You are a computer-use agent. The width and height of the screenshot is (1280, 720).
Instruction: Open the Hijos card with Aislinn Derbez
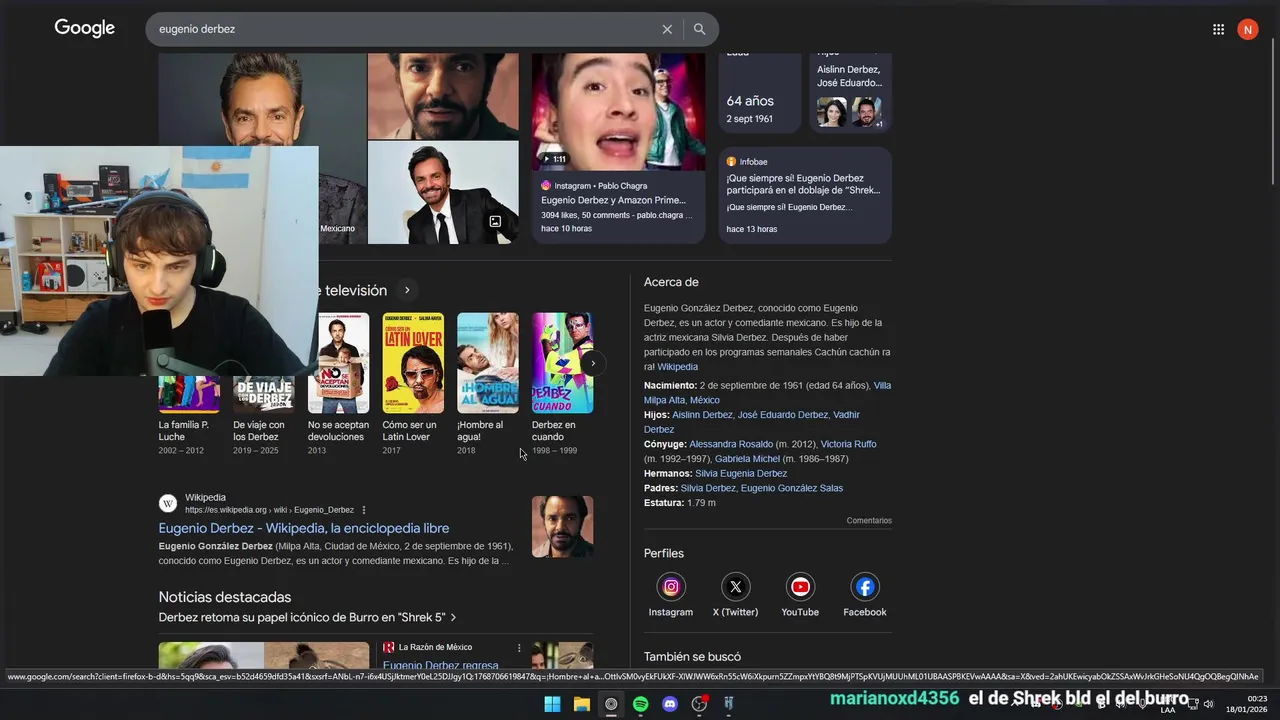click(850, 93)
